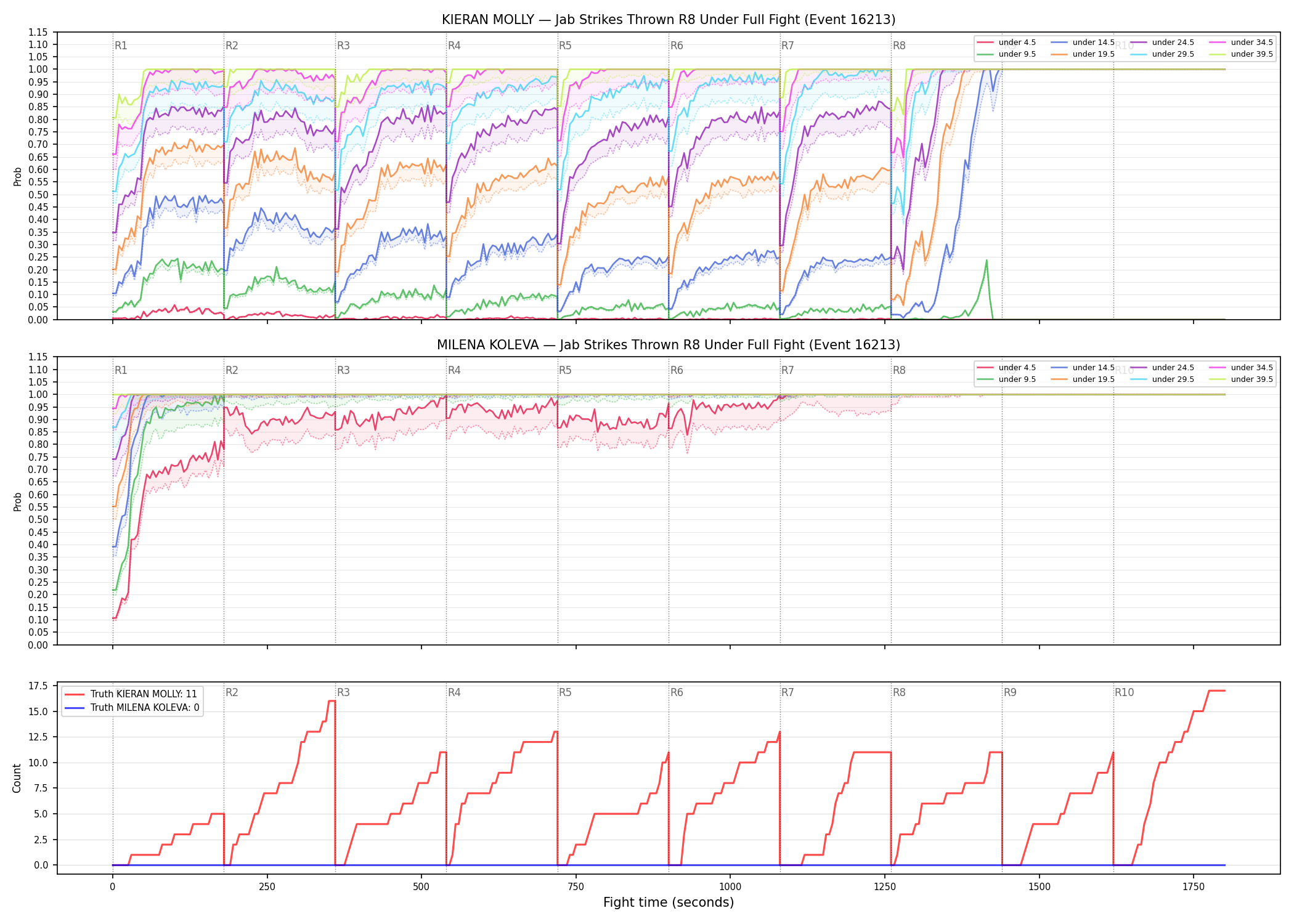Click the R9 round marker in count chart
The height and width of the screenshot is (924, 1294).
pos(1010,692)
